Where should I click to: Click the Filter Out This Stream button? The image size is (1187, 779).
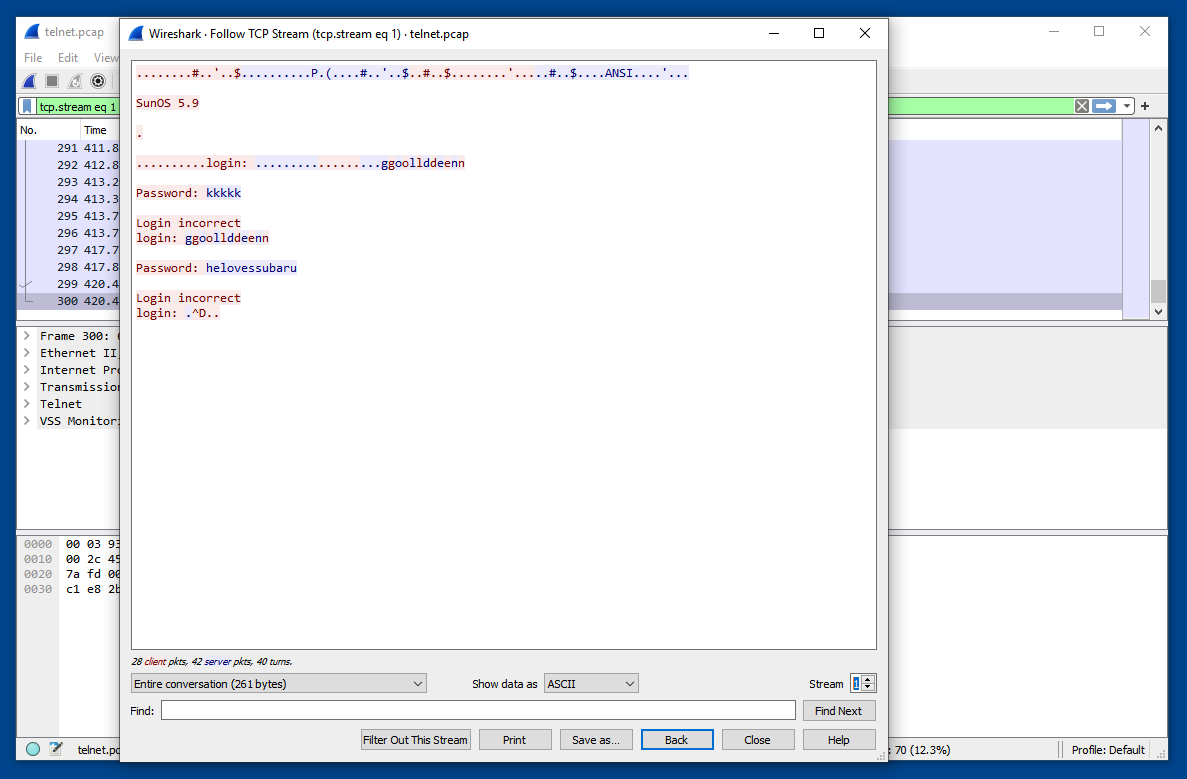pyautogui.click(x=415, y=740)
